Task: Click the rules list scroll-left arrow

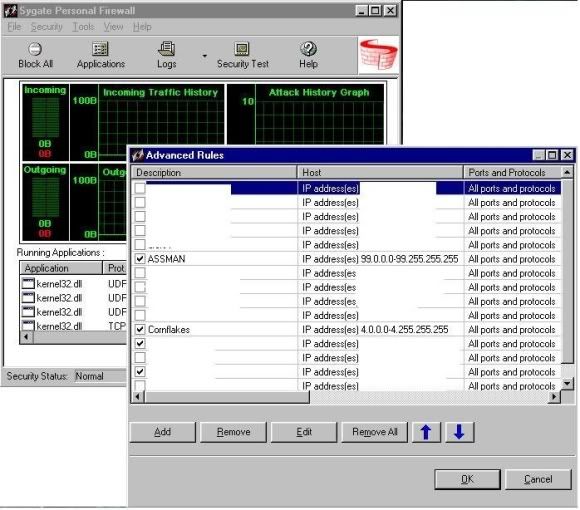Action: click(x=138, y=397)
